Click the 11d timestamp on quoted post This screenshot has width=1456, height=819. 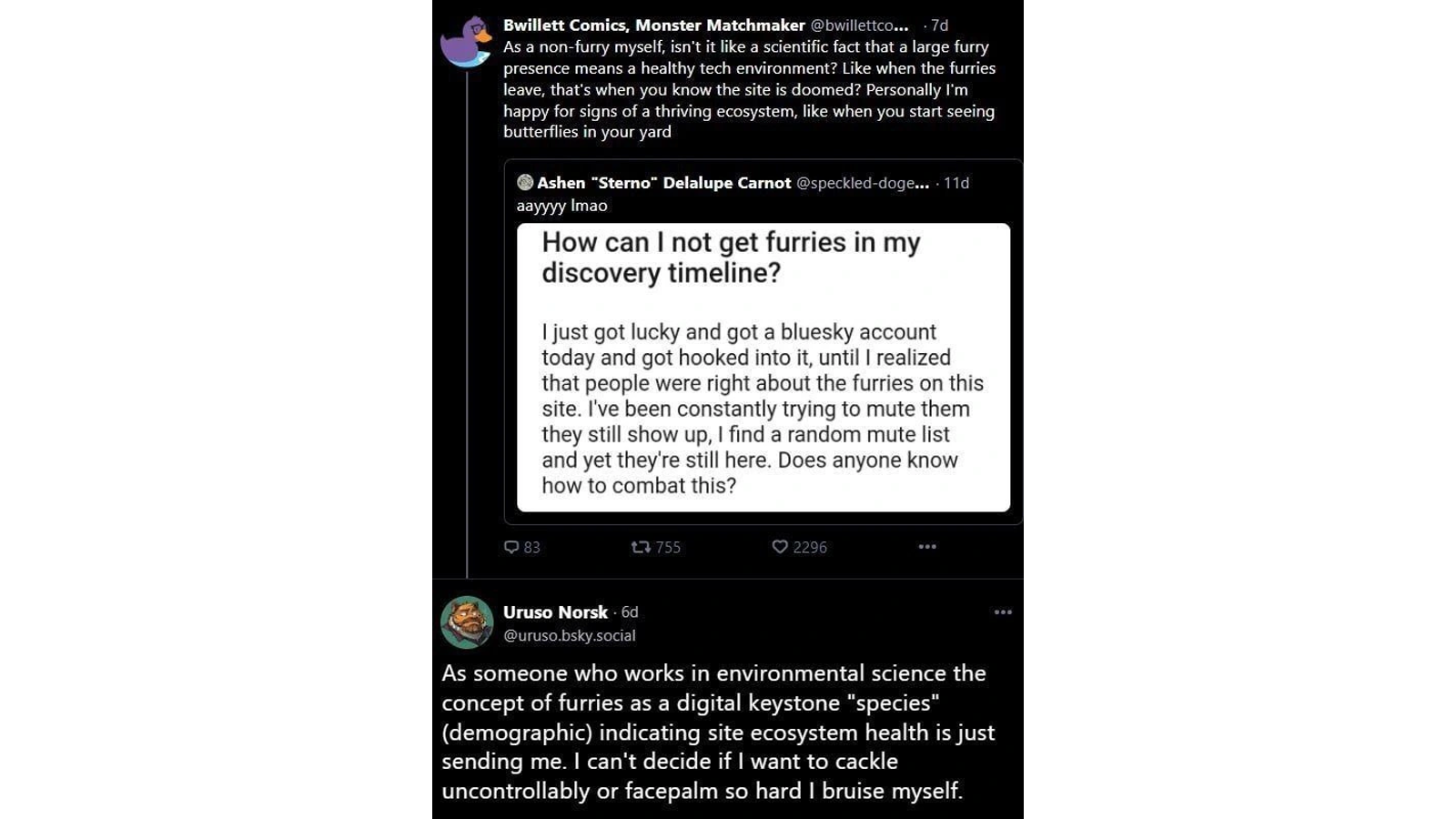pos(956,183)
